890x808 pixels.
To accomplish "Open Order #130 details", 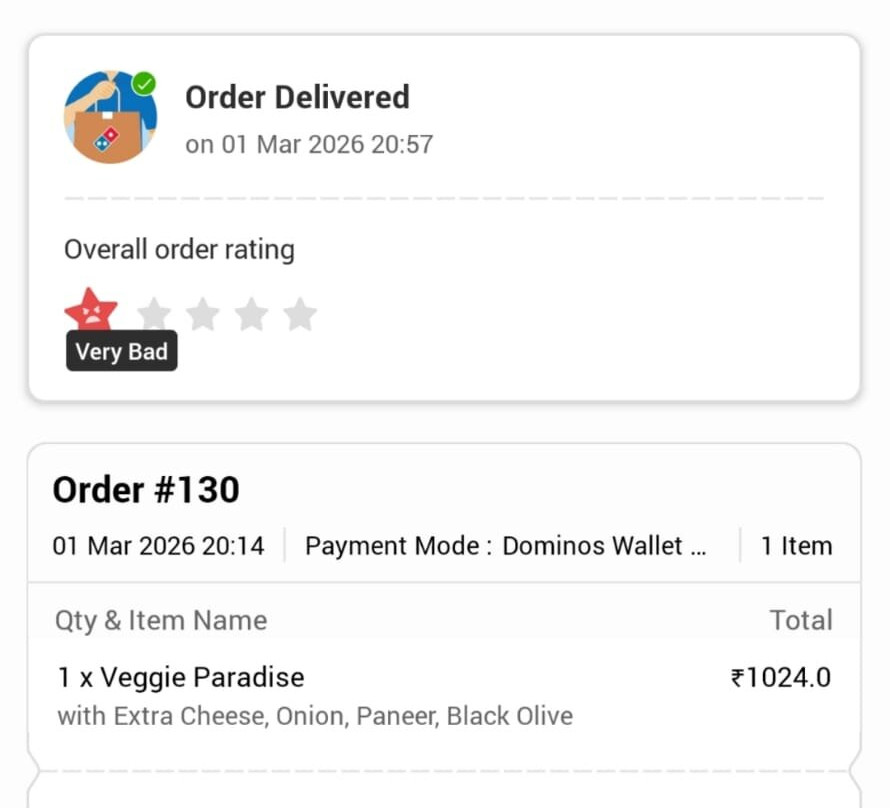I will point(146,490).
